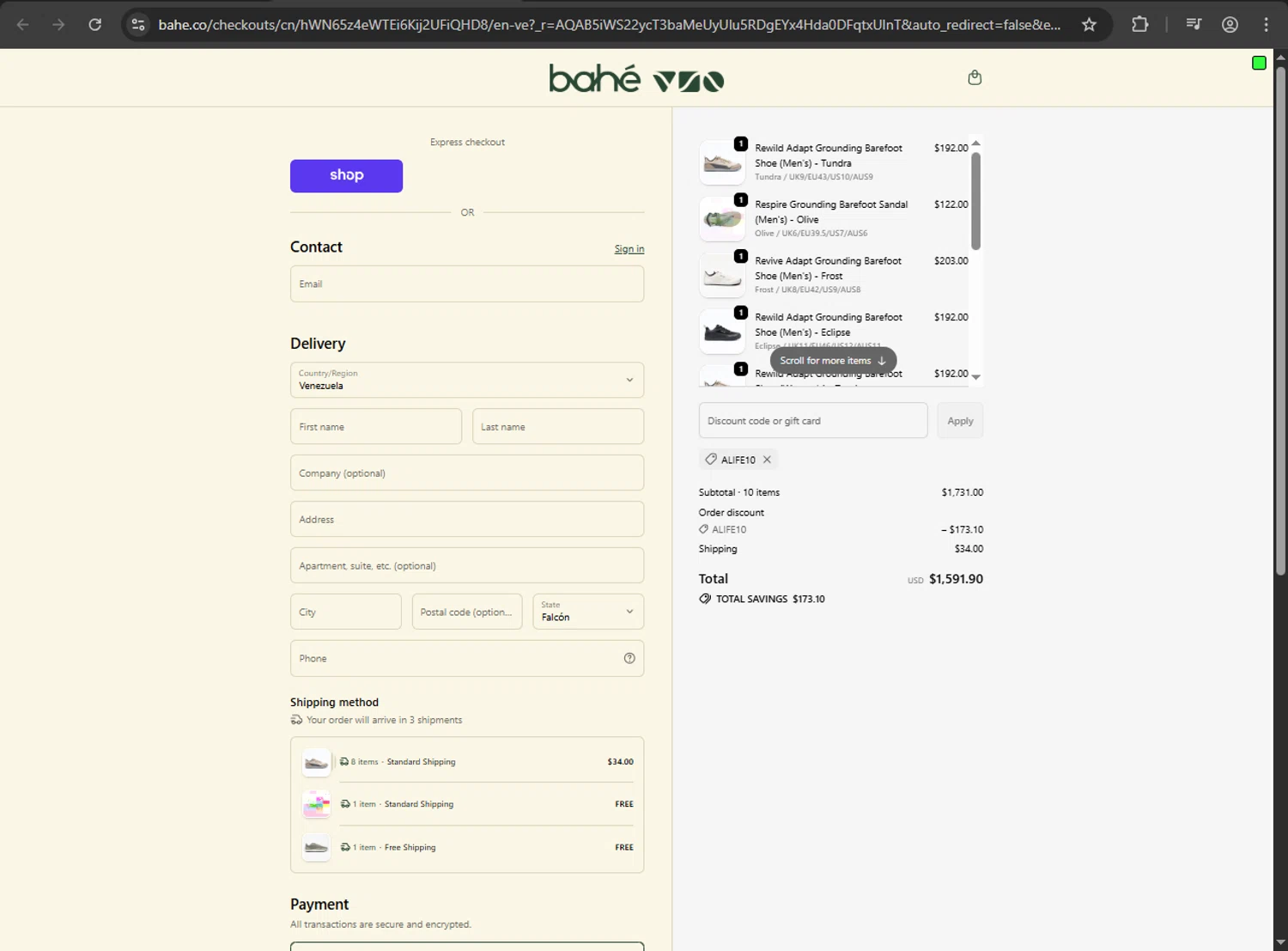Click the browser forward arrow
This screenshot has width=1288, height=951.
(x=58, y=24)
